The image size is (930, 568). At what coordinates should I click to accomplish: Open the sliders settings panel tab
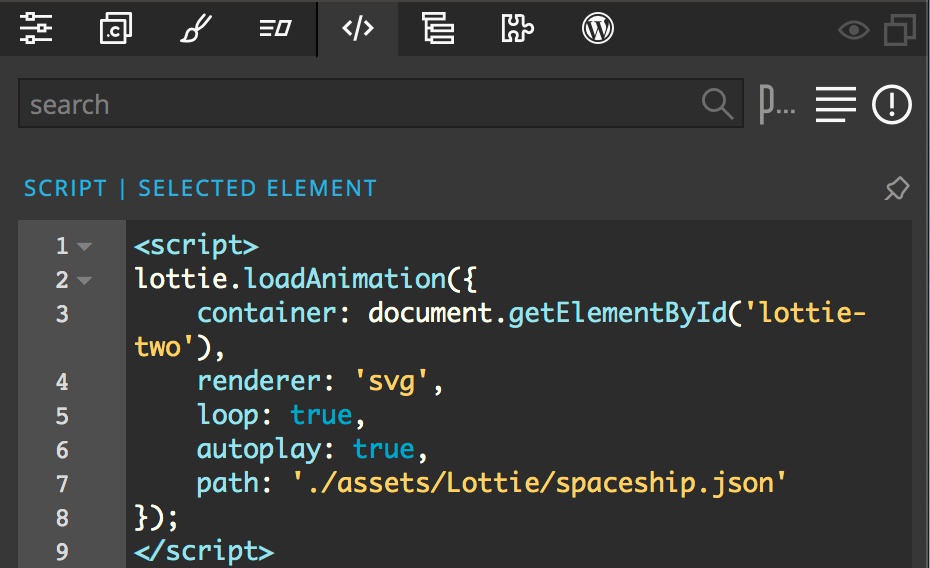[36, 28]
